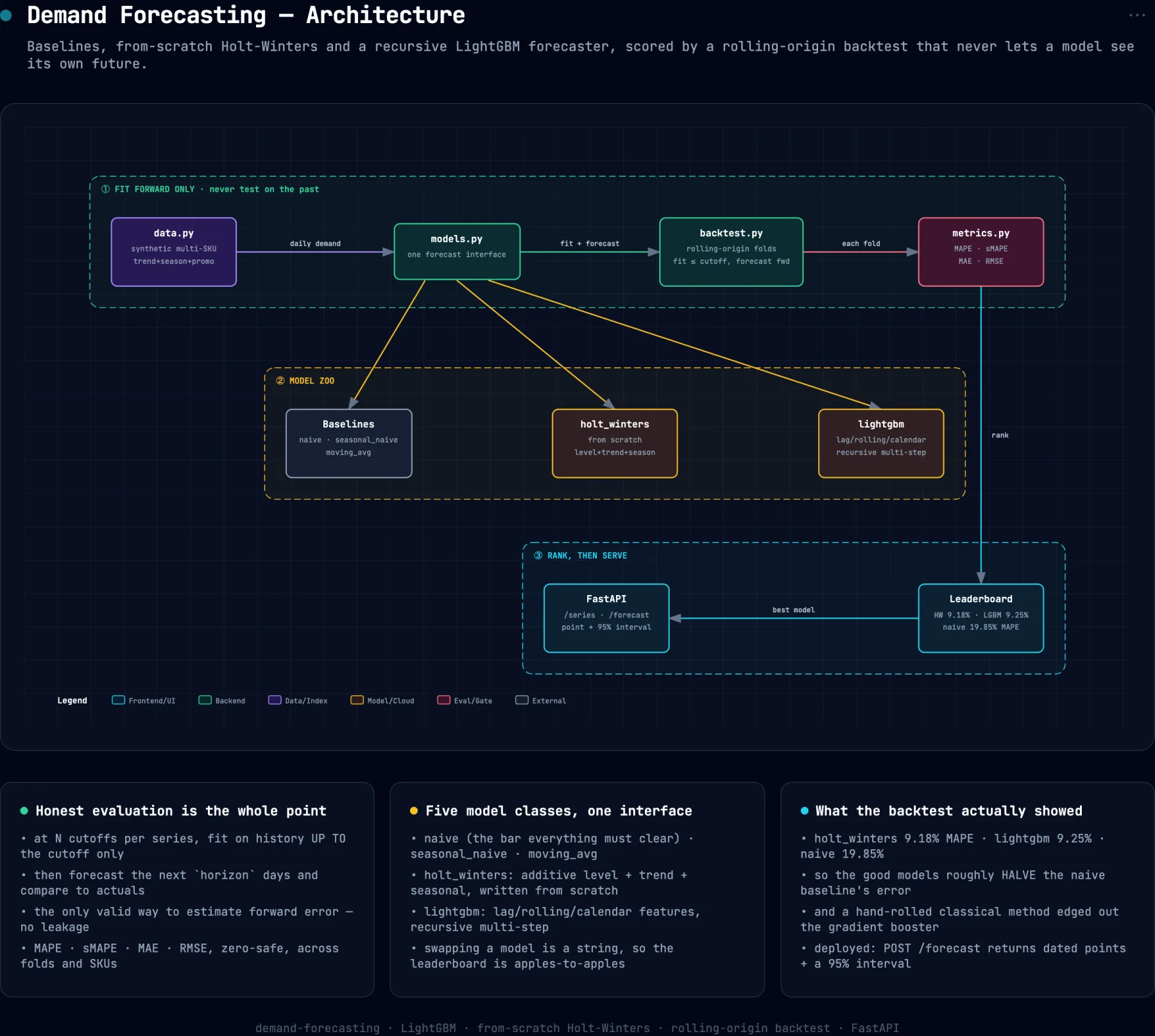Select the models.py node

click(x=457, y=252)
